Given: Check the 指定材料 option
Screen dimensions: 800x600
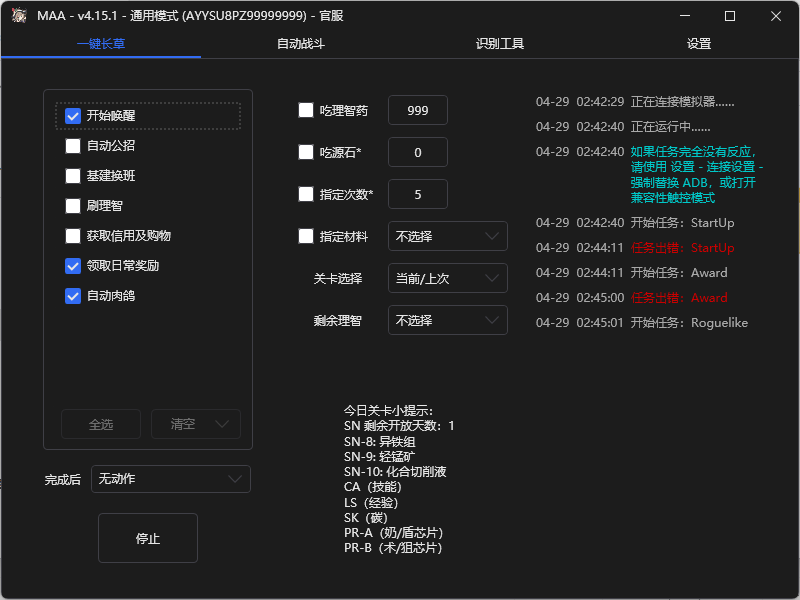Looking at the screenshot, I should tap(306, 236).
